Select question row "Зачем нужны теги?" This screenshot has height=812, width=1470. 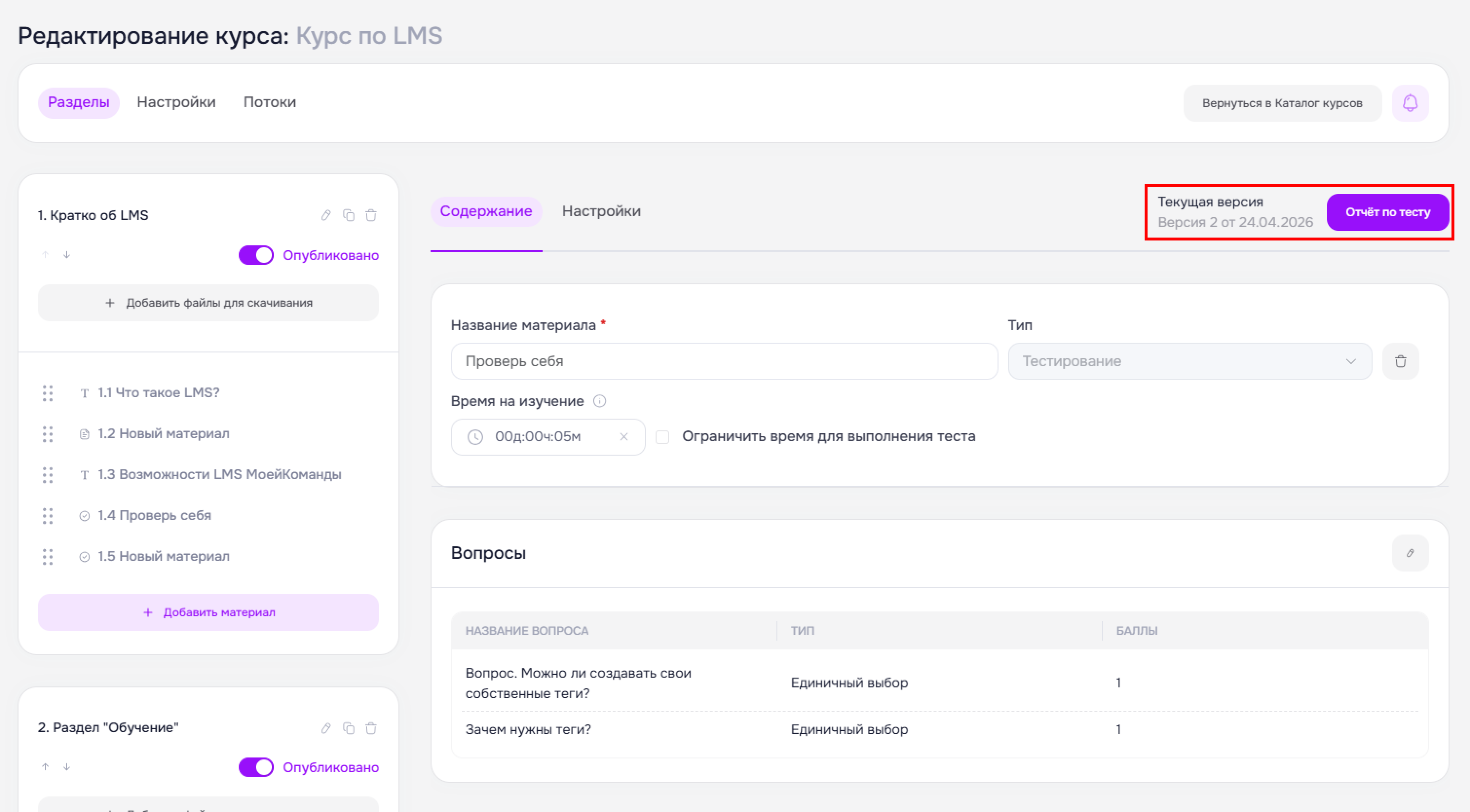point(940,729)
